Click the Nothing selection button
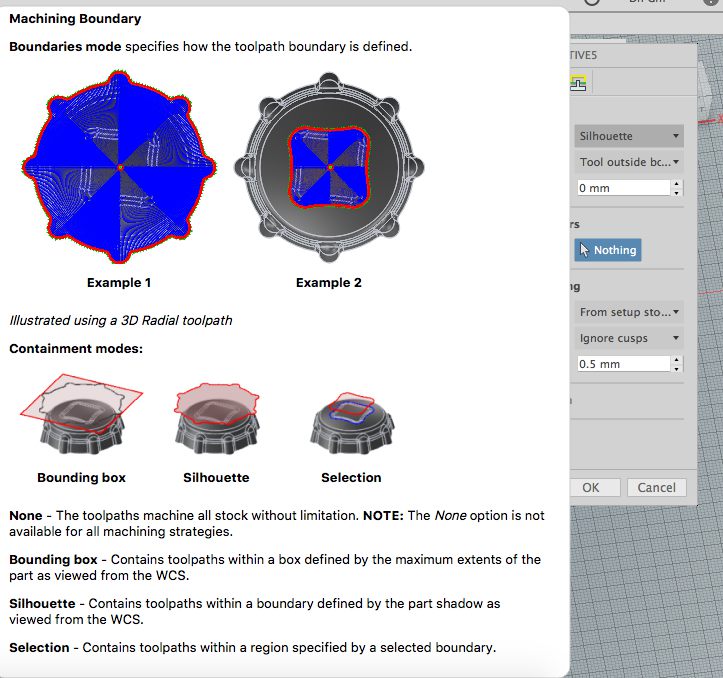 point(608,250)
